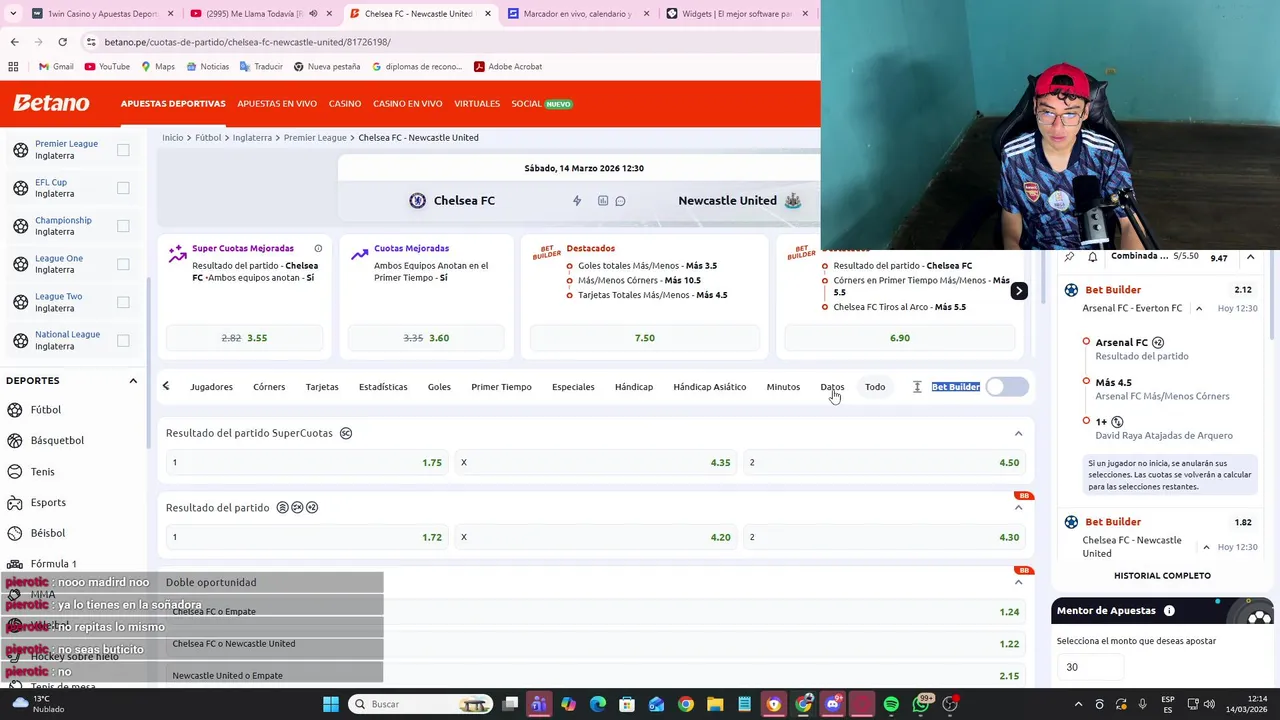Select the Esports sport icon
This screenshot has height=720, width=1280.
click(15, 502)
